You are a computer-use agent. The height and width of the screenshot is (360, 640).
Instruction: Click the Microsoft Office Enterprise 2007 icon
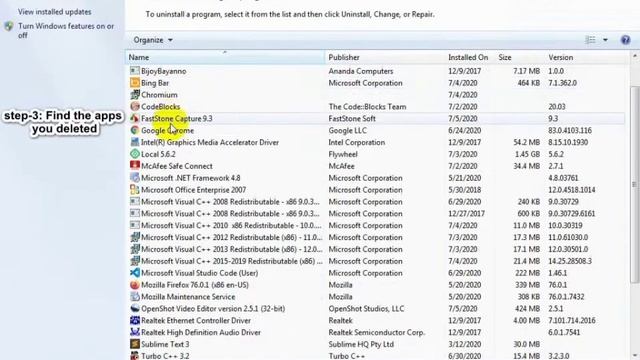tap(135, 189)
